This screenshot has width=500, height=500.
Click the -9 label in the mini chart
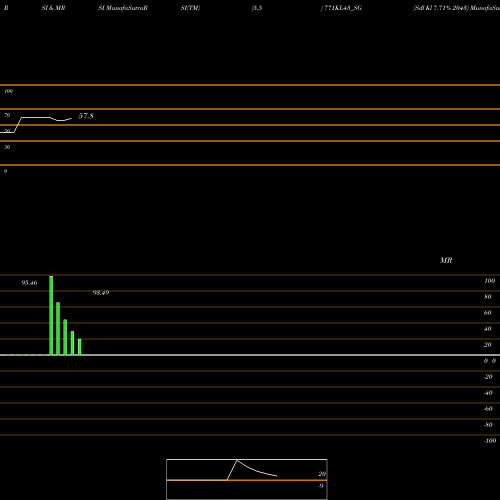click(320, 486)
